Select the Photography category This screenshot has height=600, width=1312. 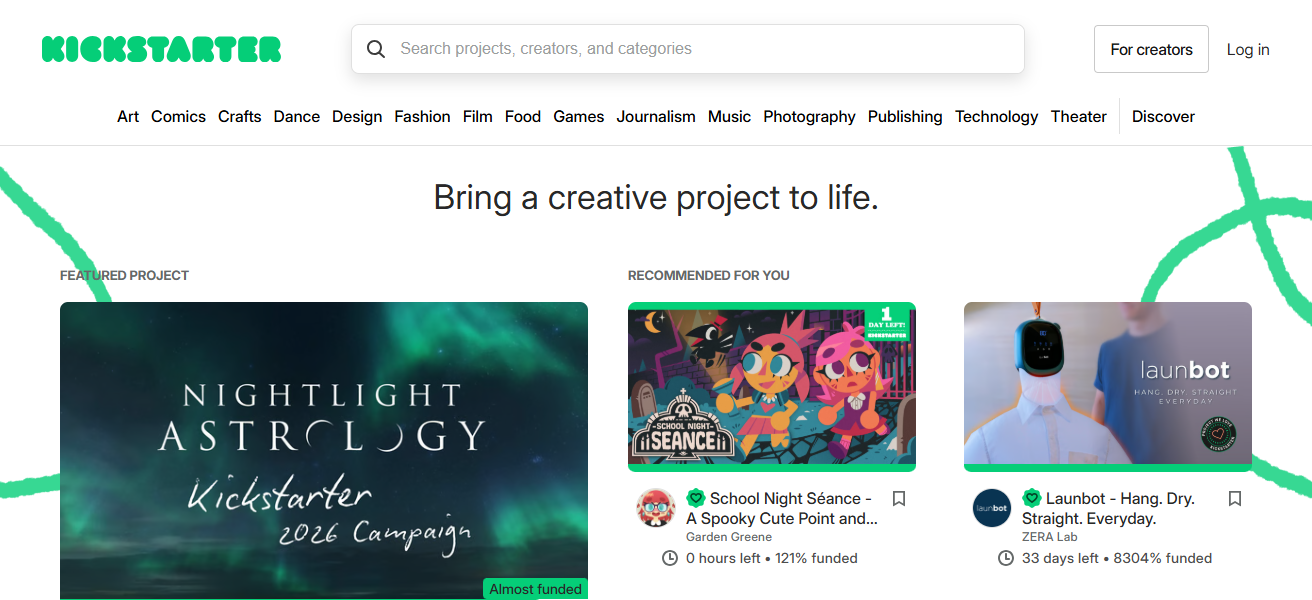coord(809,116)
